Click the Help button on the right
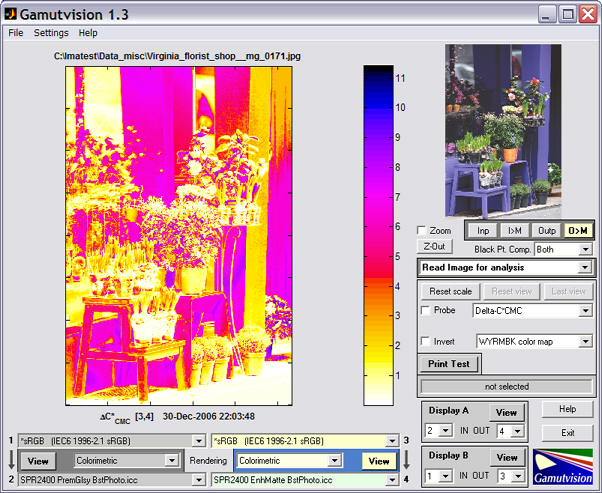 (567, 409)
